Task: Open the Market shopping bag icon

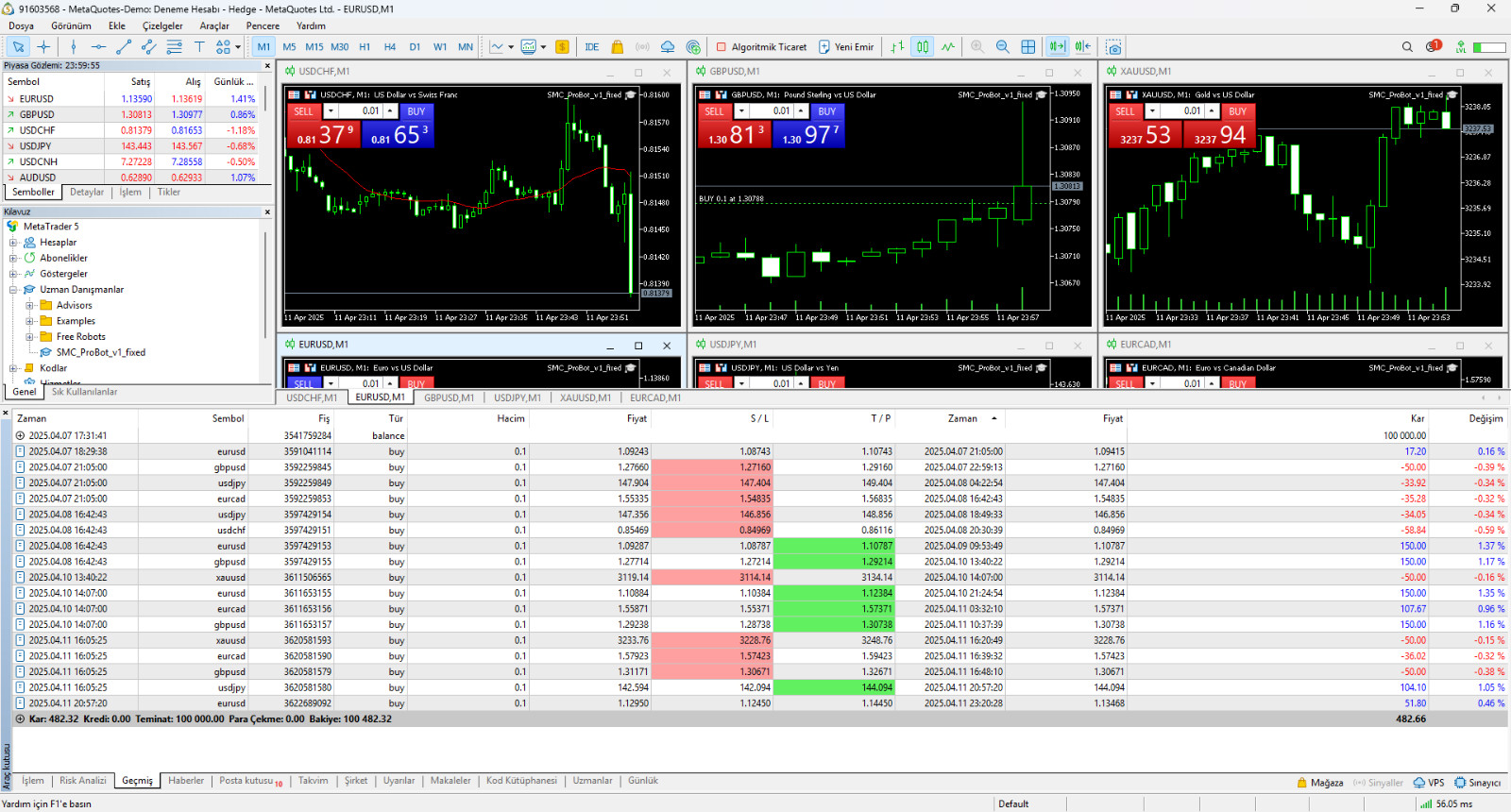Action: tap(618, 46)
